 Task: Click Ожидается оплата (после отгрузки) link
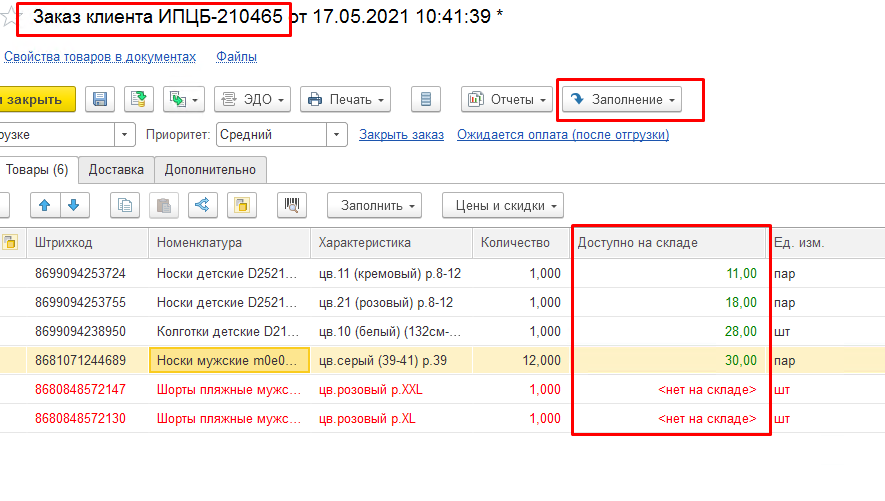(563, 135)
